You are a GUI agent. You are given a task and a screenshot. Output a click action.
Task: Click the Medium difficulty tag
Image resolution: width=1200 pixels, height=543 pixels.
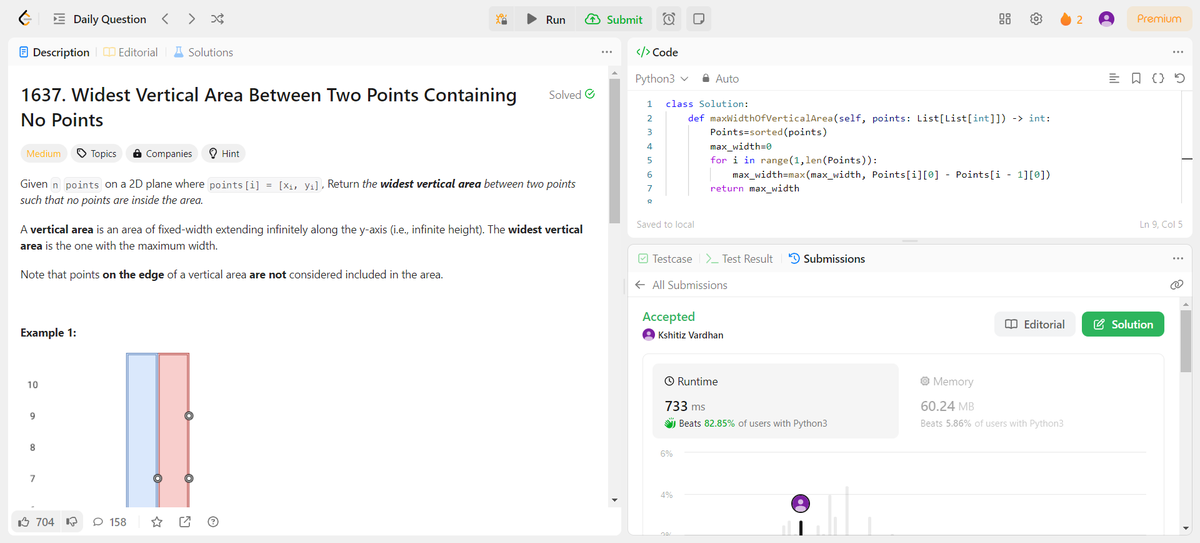43,154
